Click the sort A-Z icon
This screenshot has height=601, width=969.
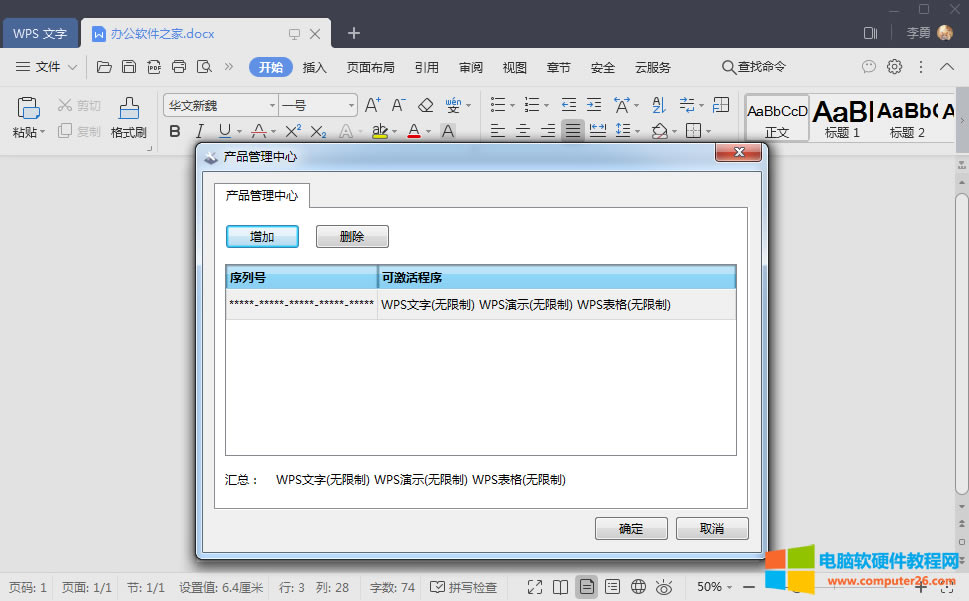tap(659, 105)
